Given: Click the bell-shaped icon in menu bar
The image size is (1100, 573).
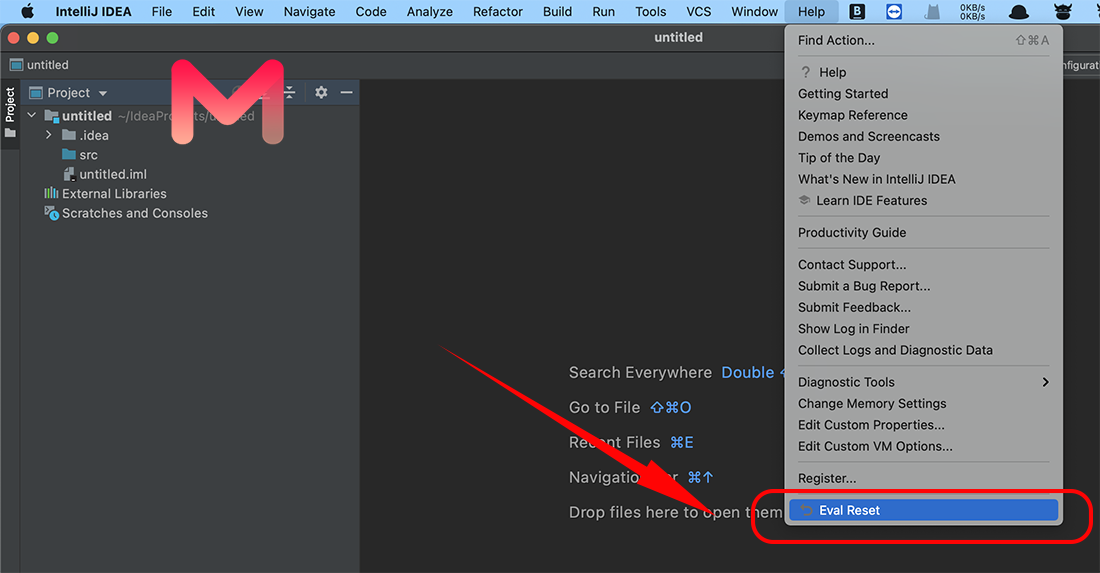Looking at the screenshot, I should click(932, 11).
